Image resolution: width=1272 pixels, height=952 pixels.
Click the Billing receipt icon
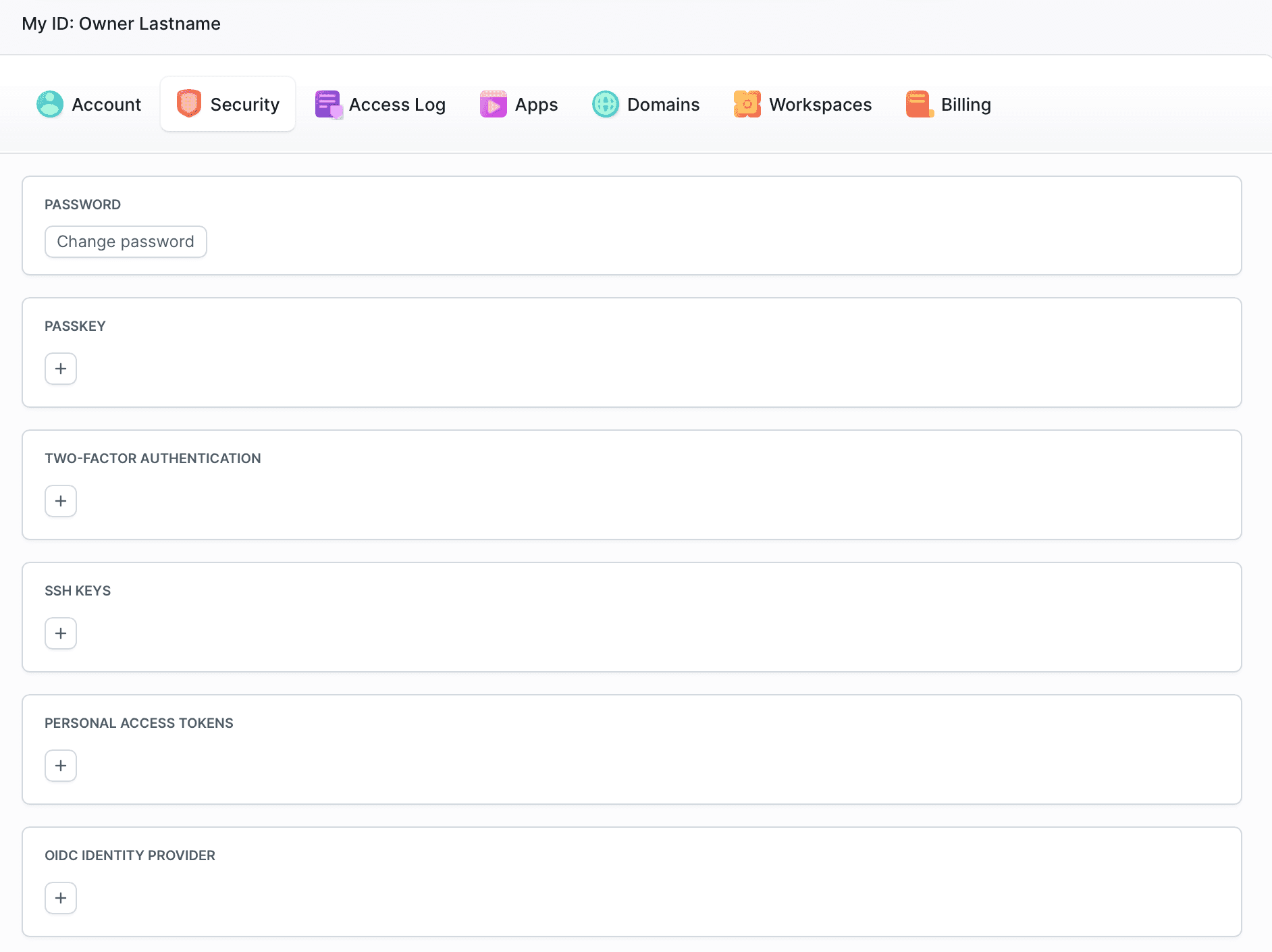[920, 105]
